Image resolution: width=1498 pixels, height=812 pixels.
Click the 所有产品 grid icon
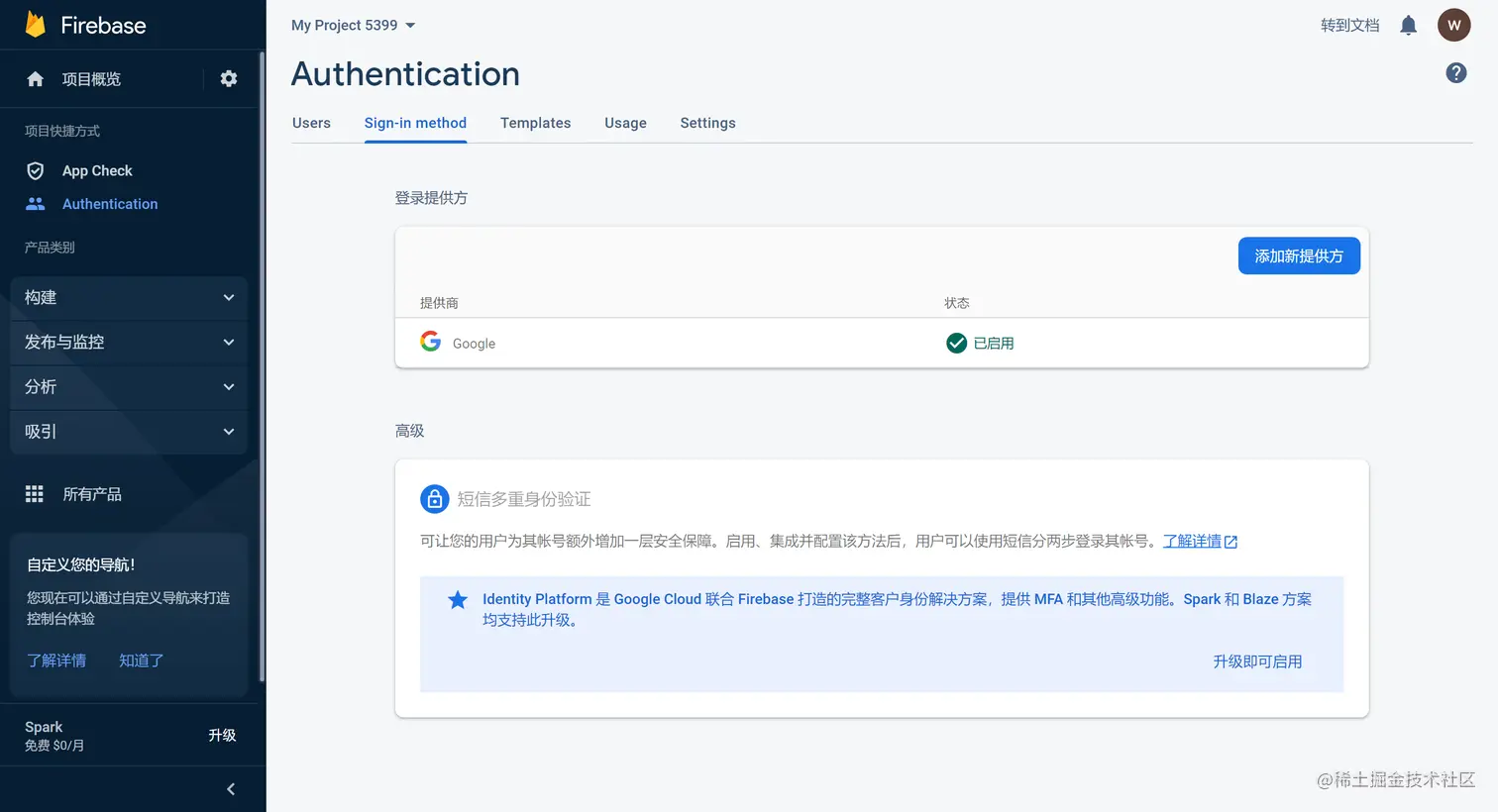tap(35, 494)
